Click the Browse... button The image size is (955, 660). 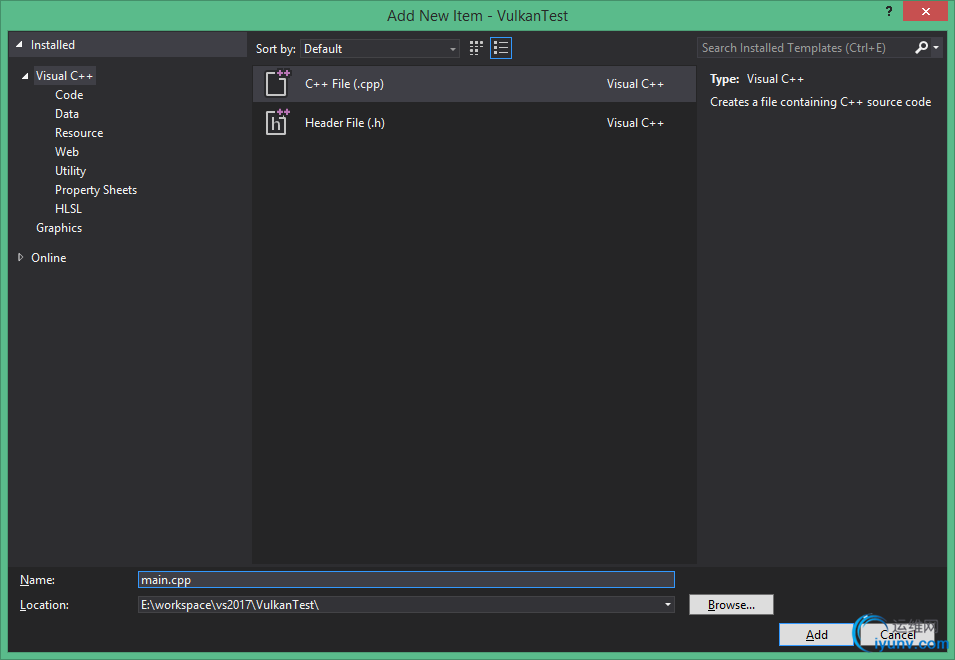click(731, 605)
